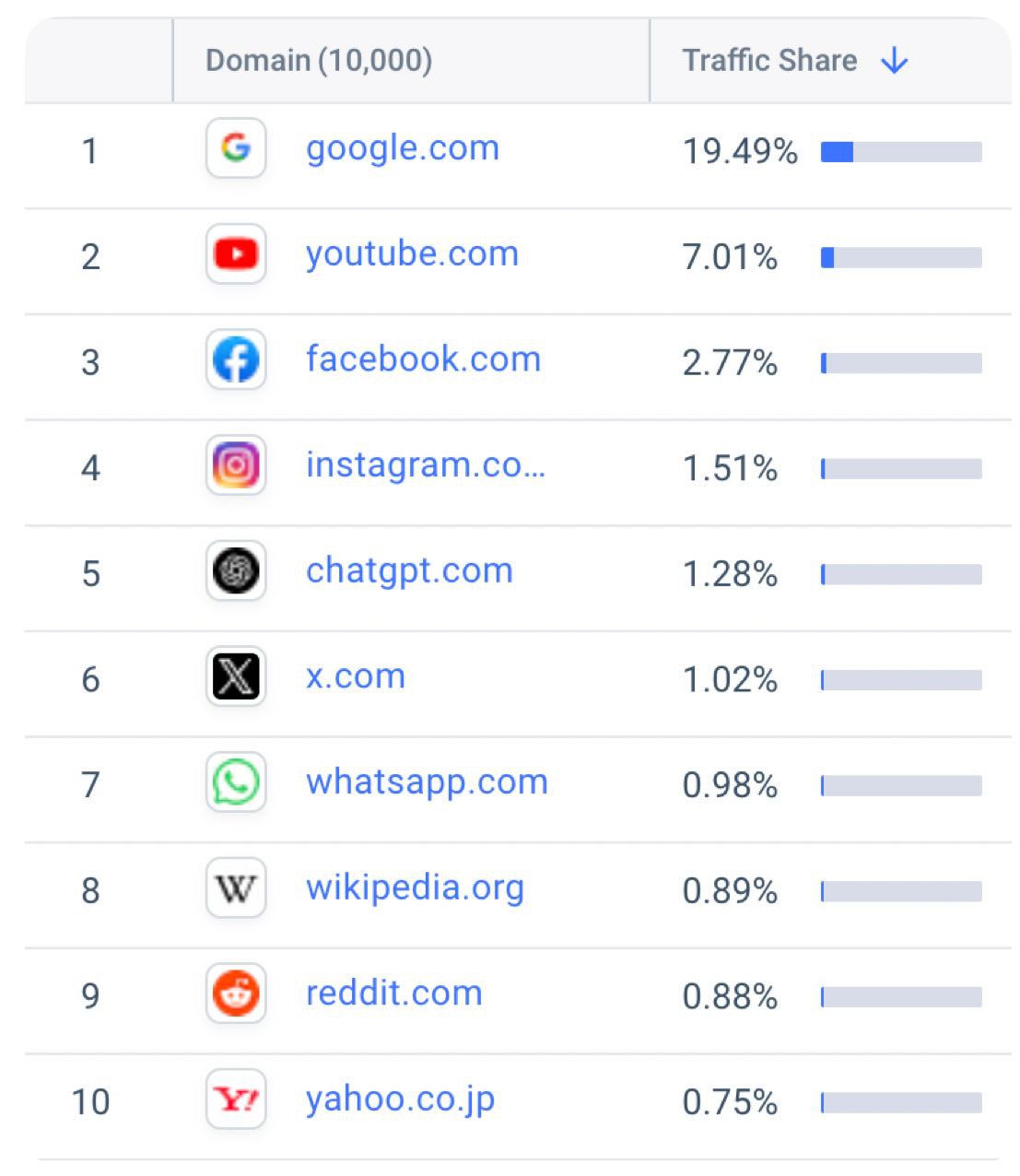Click the X logo icon
Image resolution: width=1020 pixels, height=1176 pixels.
tap(236, 677)
